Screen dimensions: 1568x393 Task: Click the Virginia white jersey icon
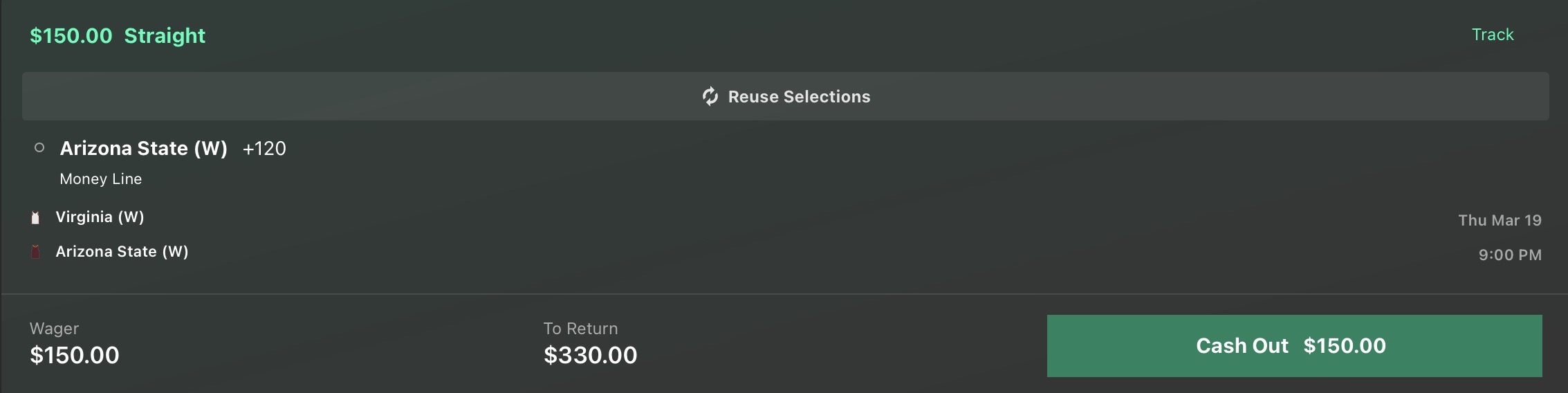[35, 218]
